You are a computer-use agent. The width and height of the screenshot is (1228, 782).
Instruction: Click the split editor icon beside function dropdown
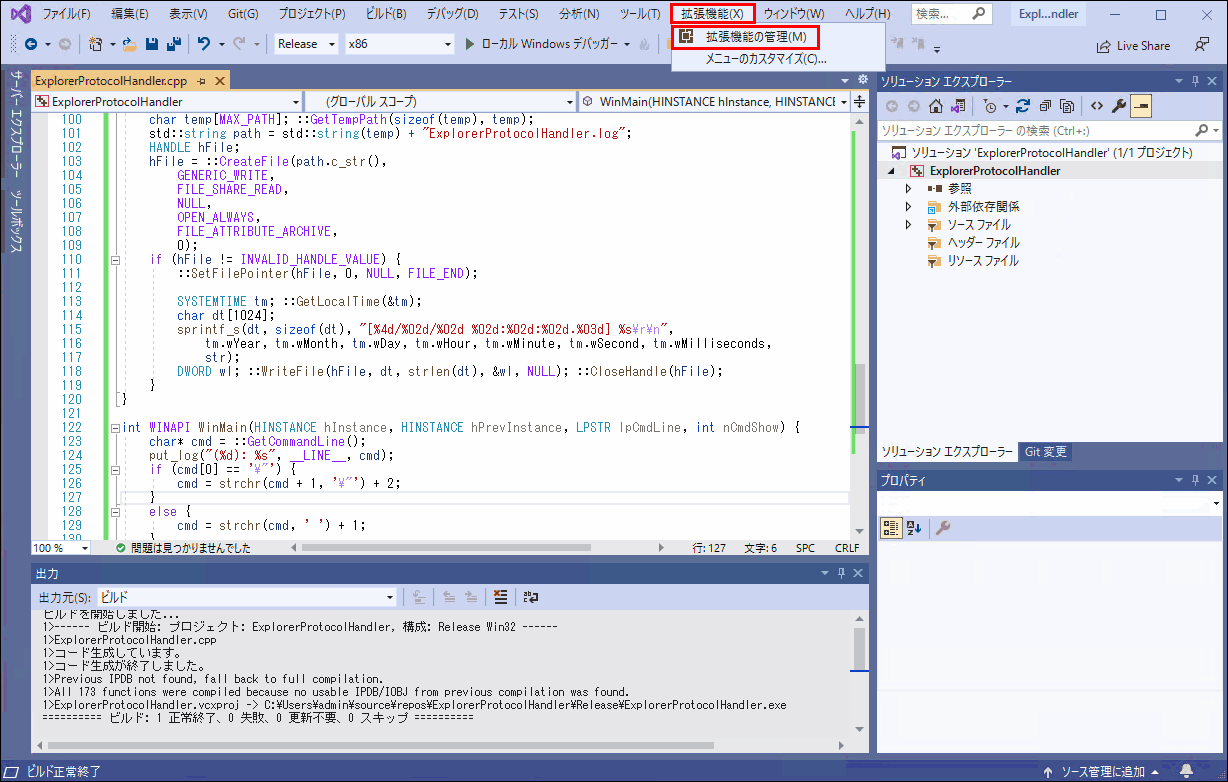click(861, 101)
